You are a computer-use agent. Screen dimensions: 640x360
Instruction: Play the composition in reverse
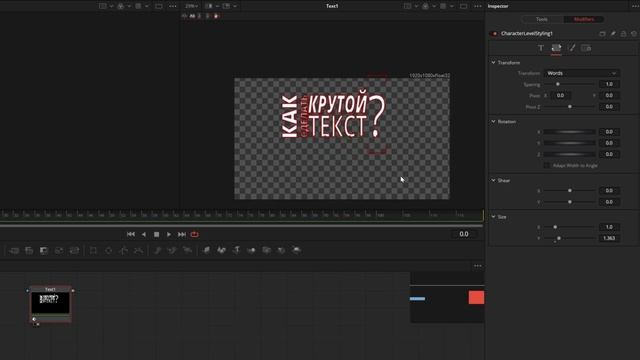coord(144,234)
